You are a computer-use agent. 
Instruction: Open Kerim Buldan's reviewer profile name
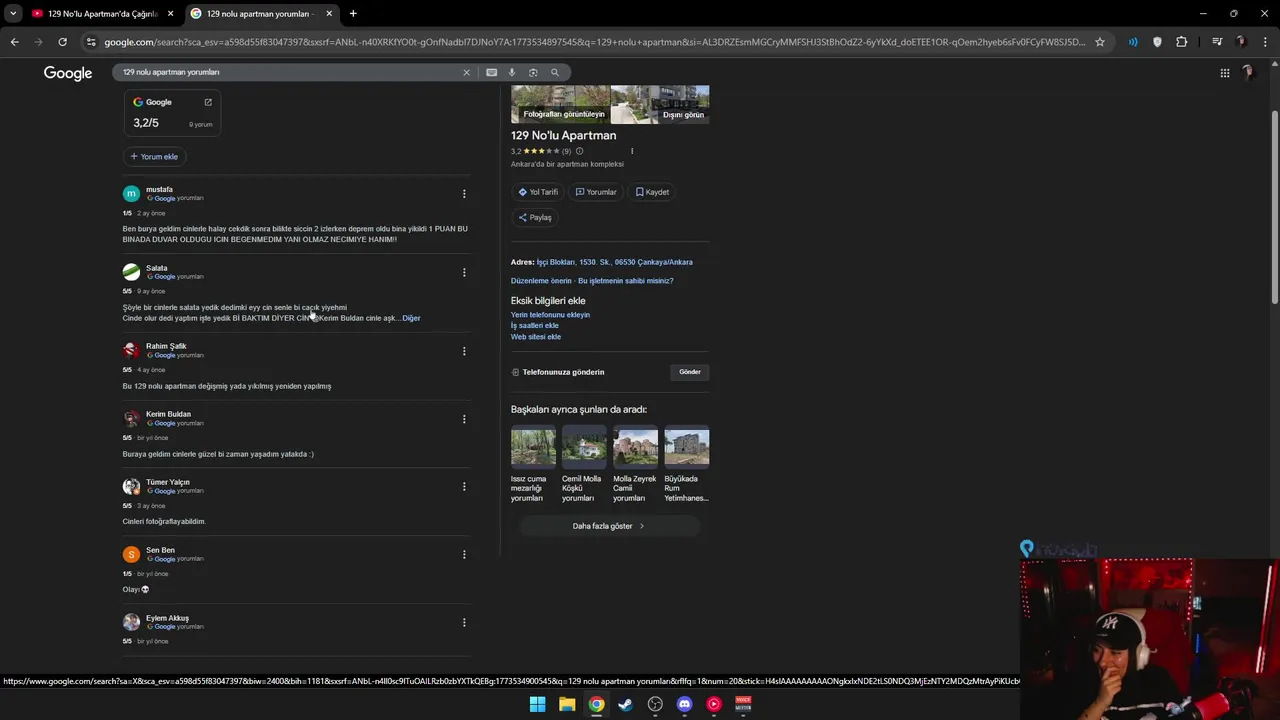168,414
